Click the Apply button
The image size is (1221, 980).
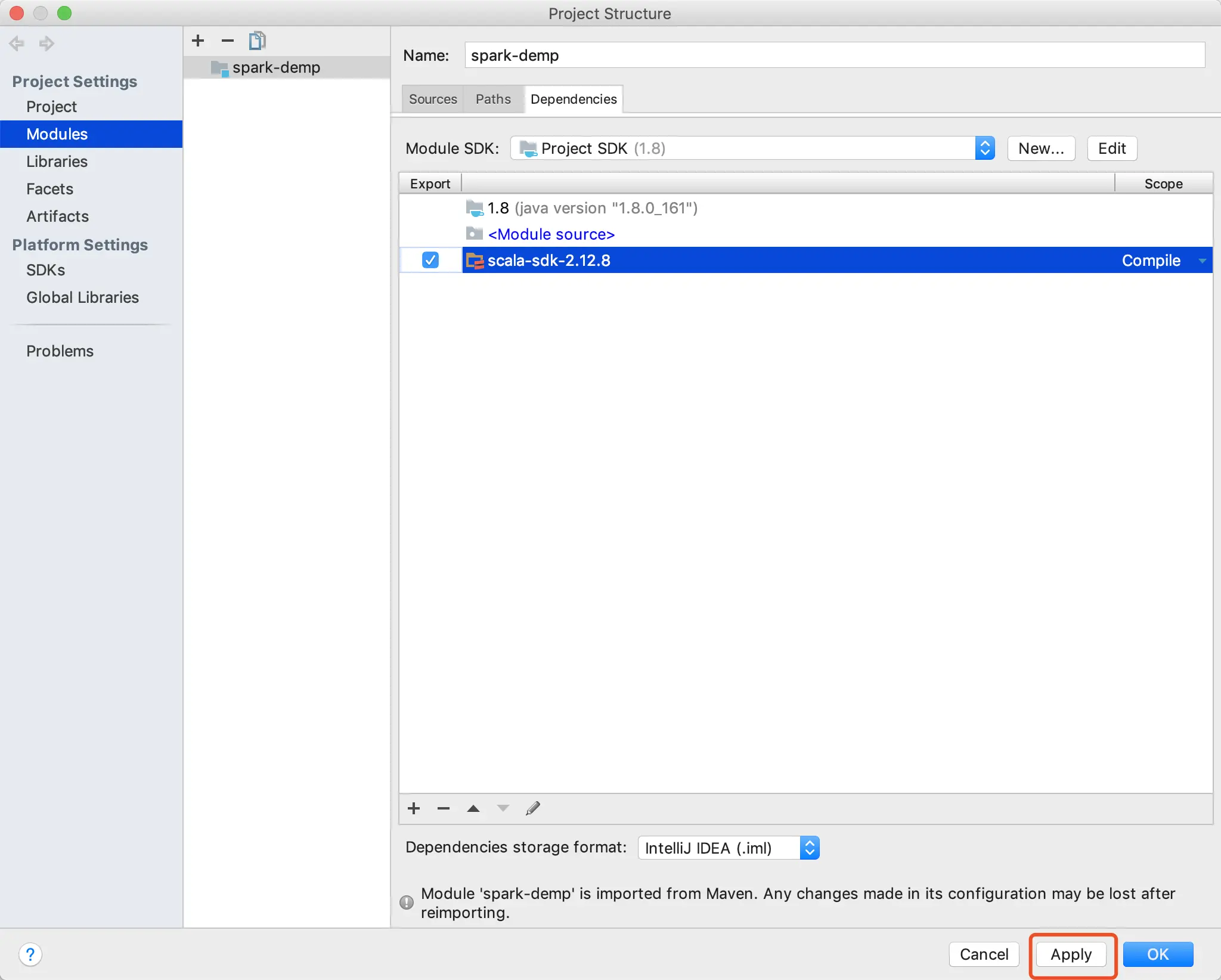coord(1071,954)
